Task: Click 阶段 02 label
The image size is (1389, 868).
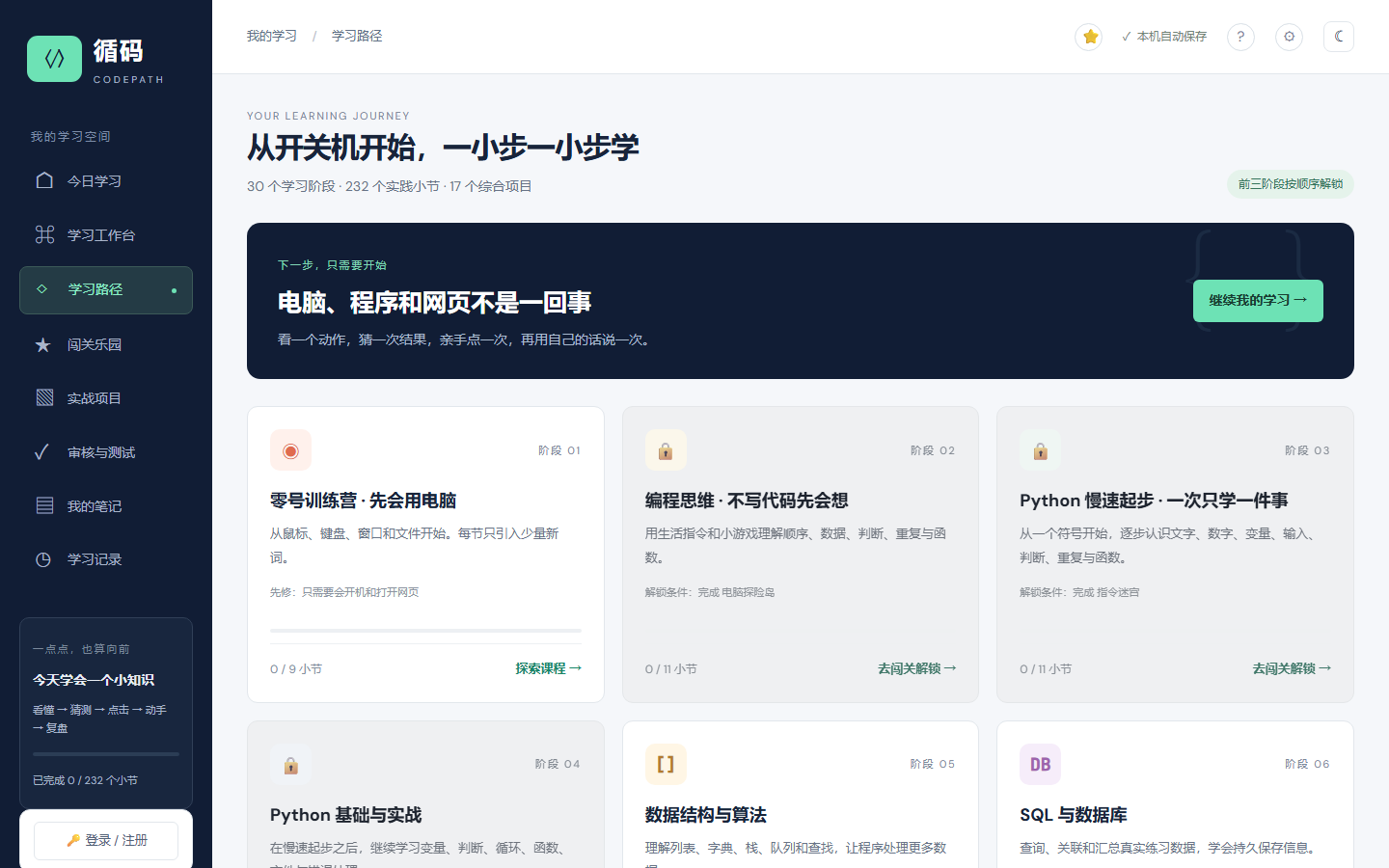Action: pos(933,450)
